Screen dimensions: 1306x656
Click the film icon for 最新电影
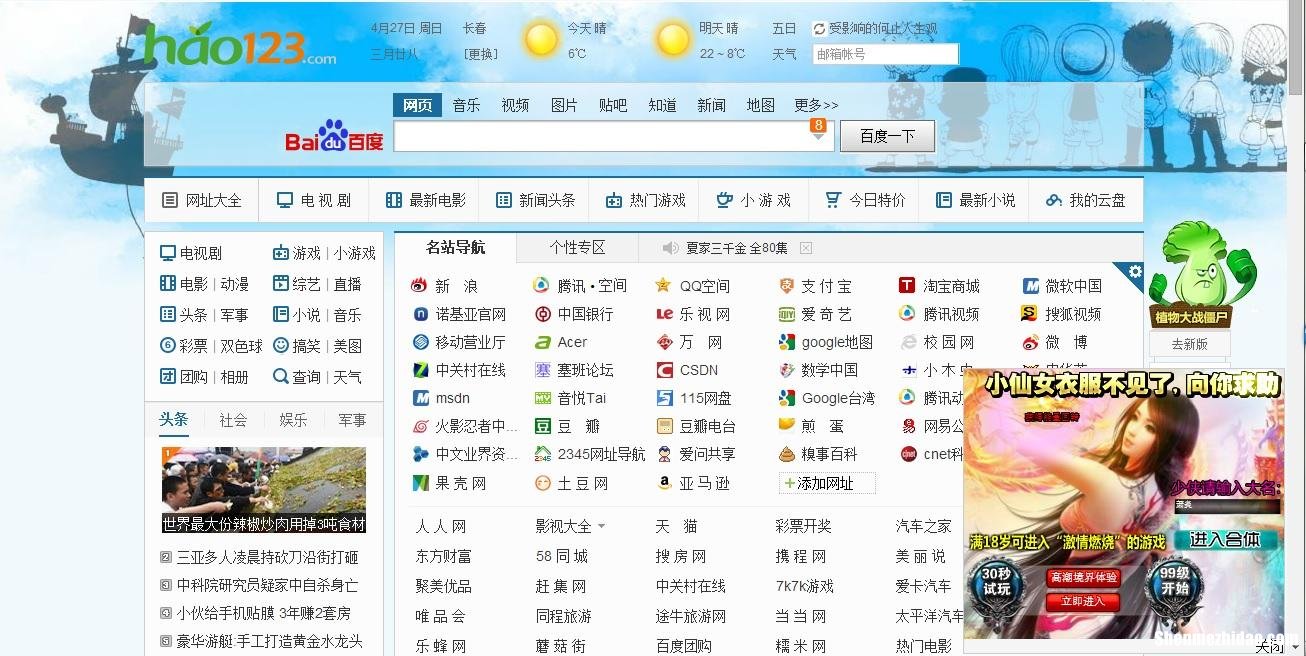coord(394,200)
